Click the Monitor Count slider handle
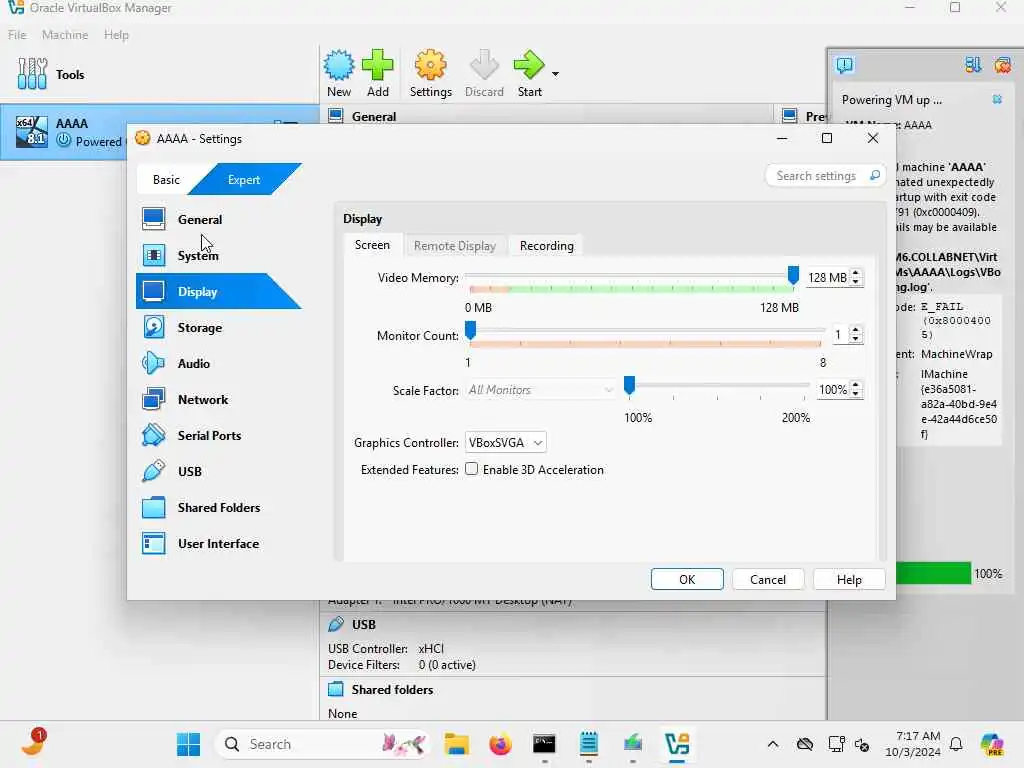The image size is (1024, 768). 470,330
